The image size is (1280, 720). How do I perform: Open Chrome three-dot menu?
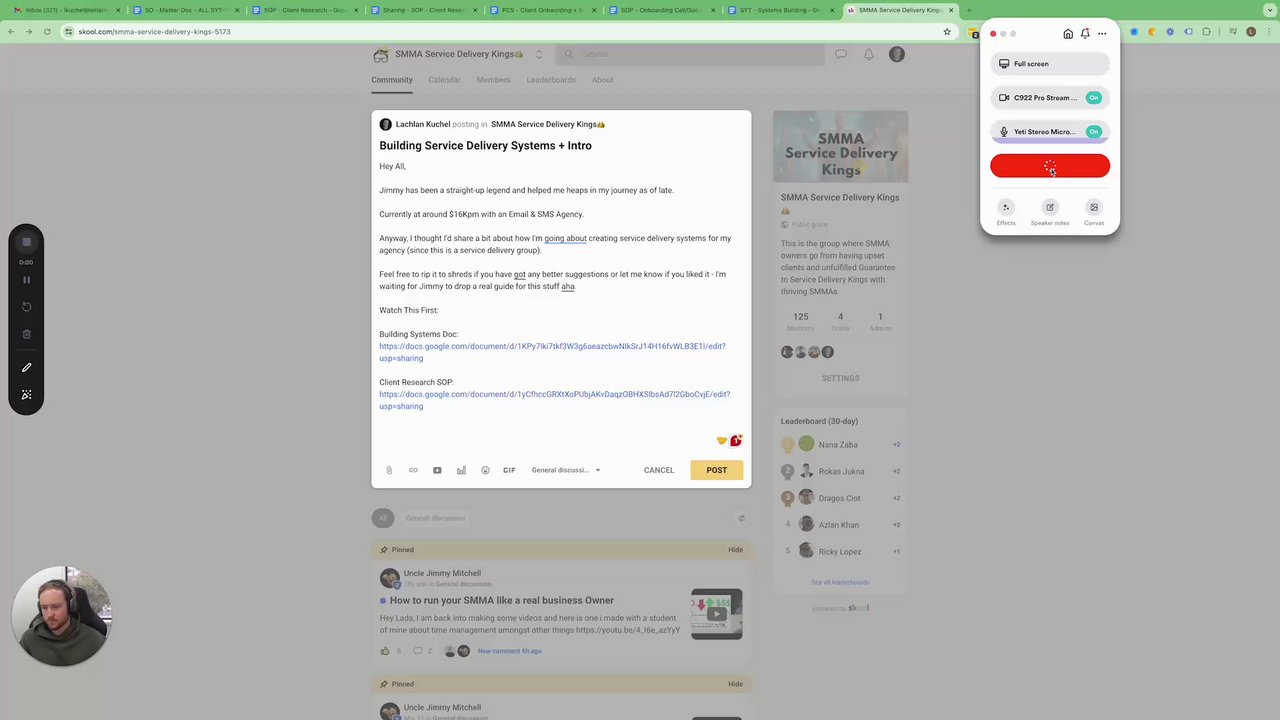1268,32
